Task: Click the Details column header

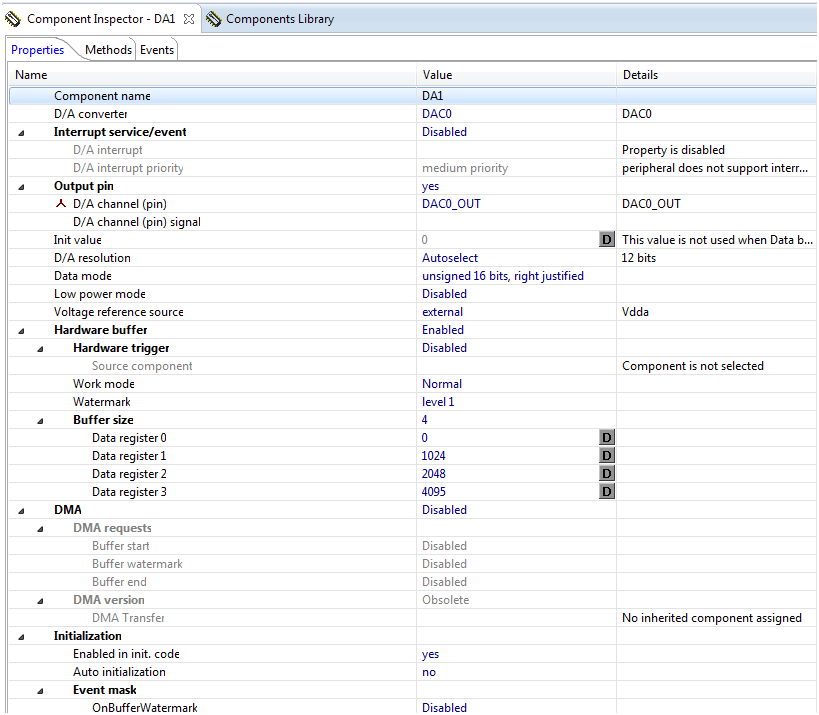Action: tap(640, 75)
